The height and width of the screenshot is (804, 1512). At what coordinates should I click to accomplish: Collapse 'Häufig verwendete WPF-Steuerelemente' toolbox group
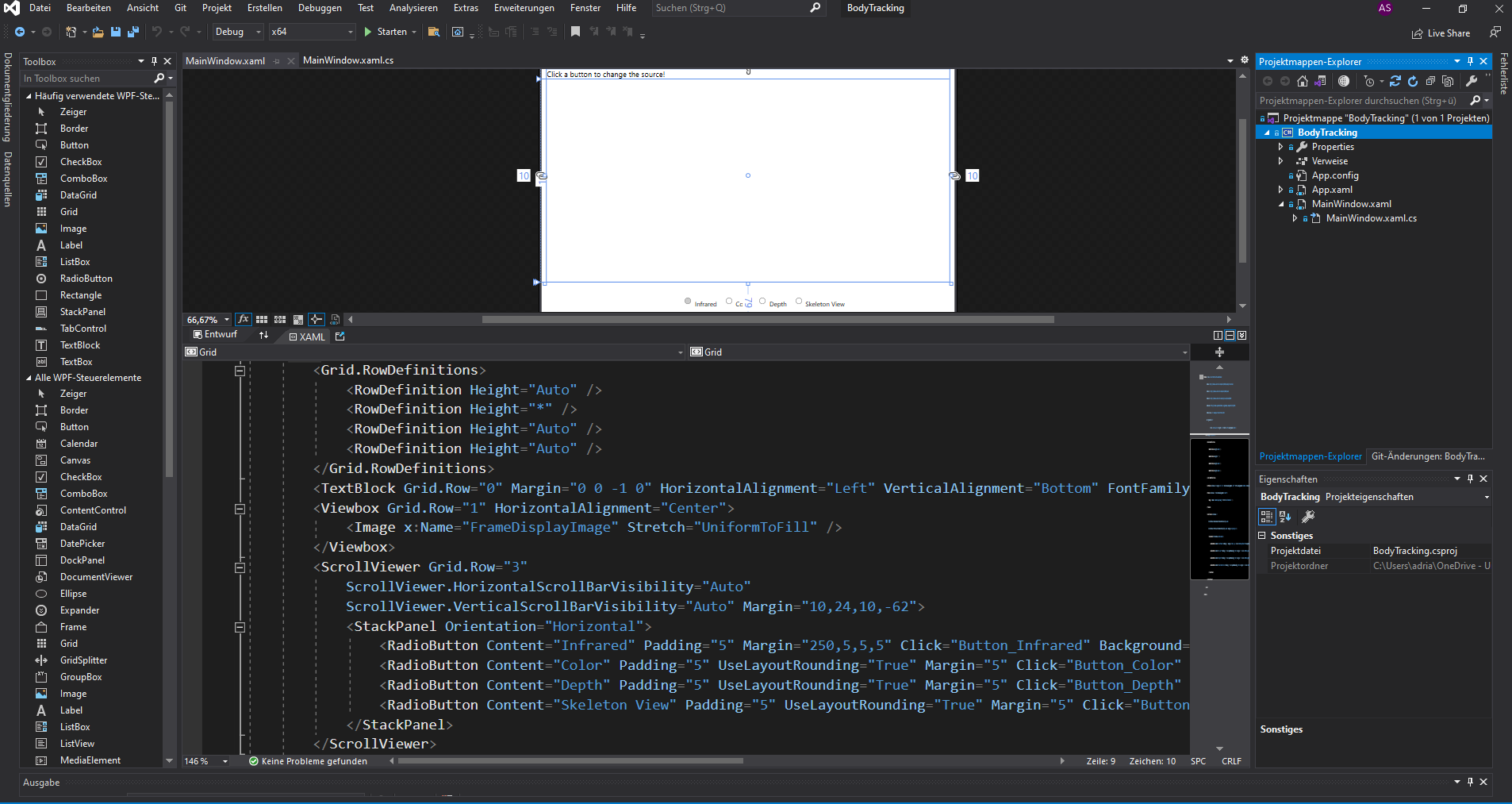pos(29,96)
